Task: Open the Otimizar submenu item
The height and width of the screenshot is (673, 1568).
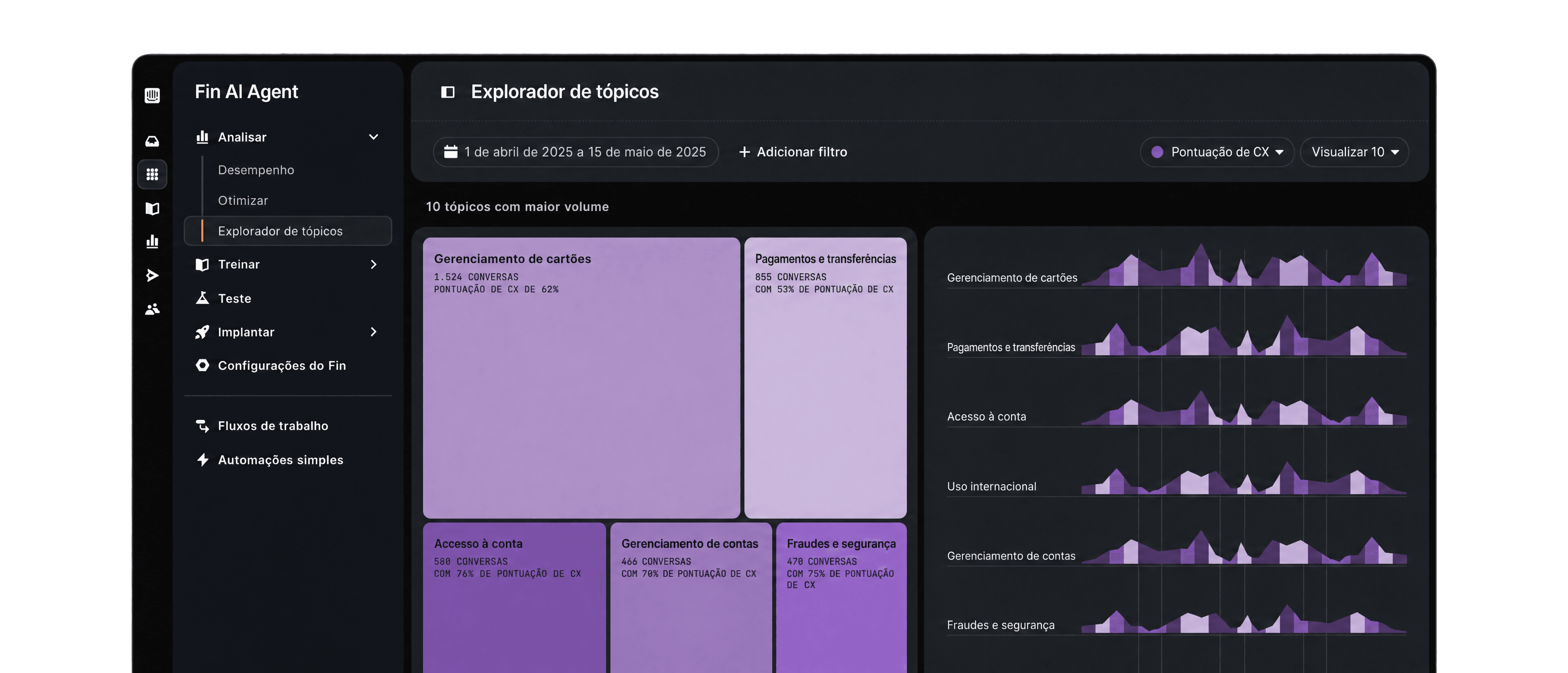Action: 243,200
